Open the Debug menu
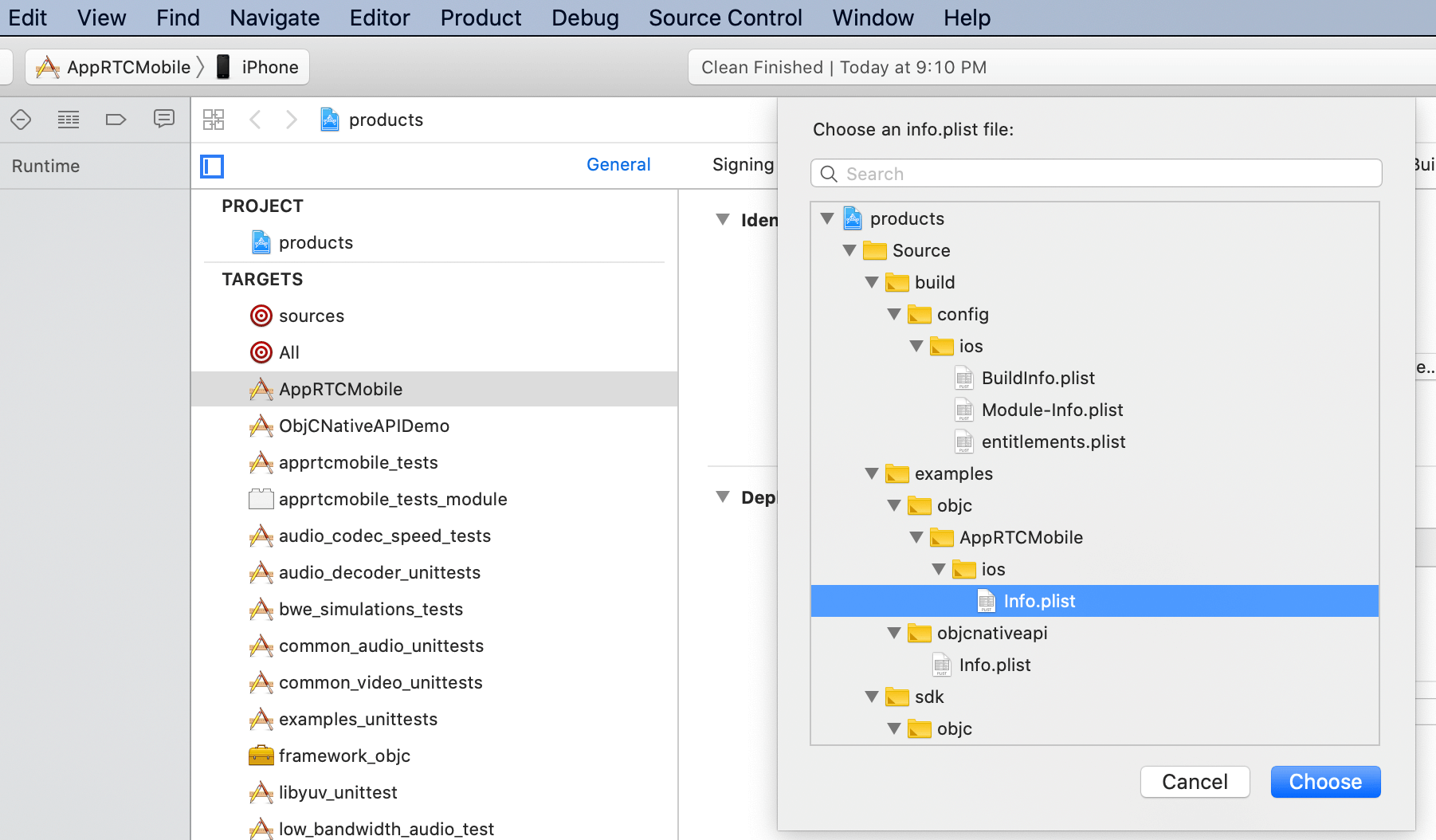Image resolution: width=1436 pixels, height=840 pixels. (585, 18)
